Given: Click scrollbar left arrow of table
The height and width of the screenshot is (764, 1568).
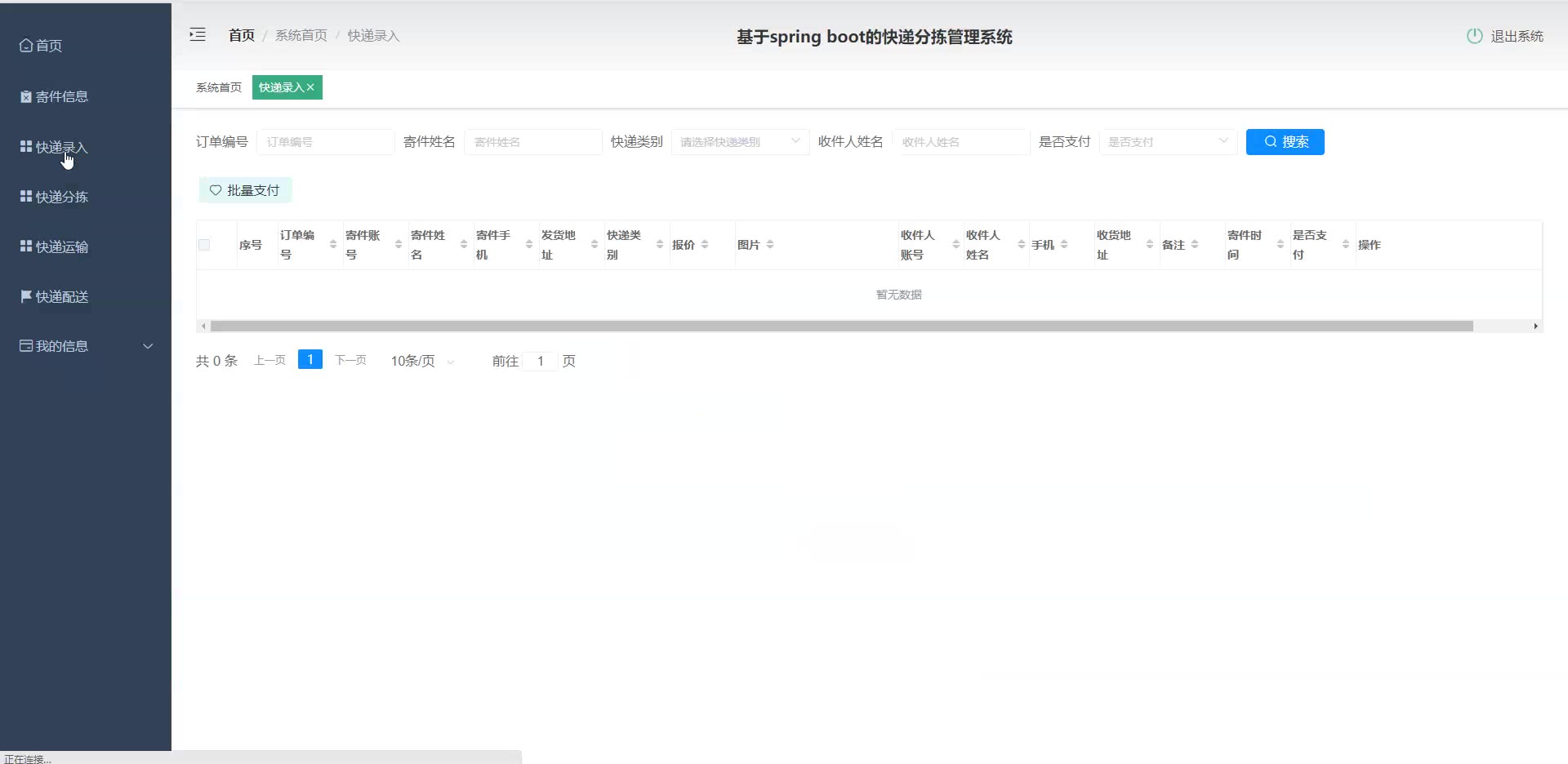Looking at the screenshot, I should pyautogui.click(x=203, y=326).
